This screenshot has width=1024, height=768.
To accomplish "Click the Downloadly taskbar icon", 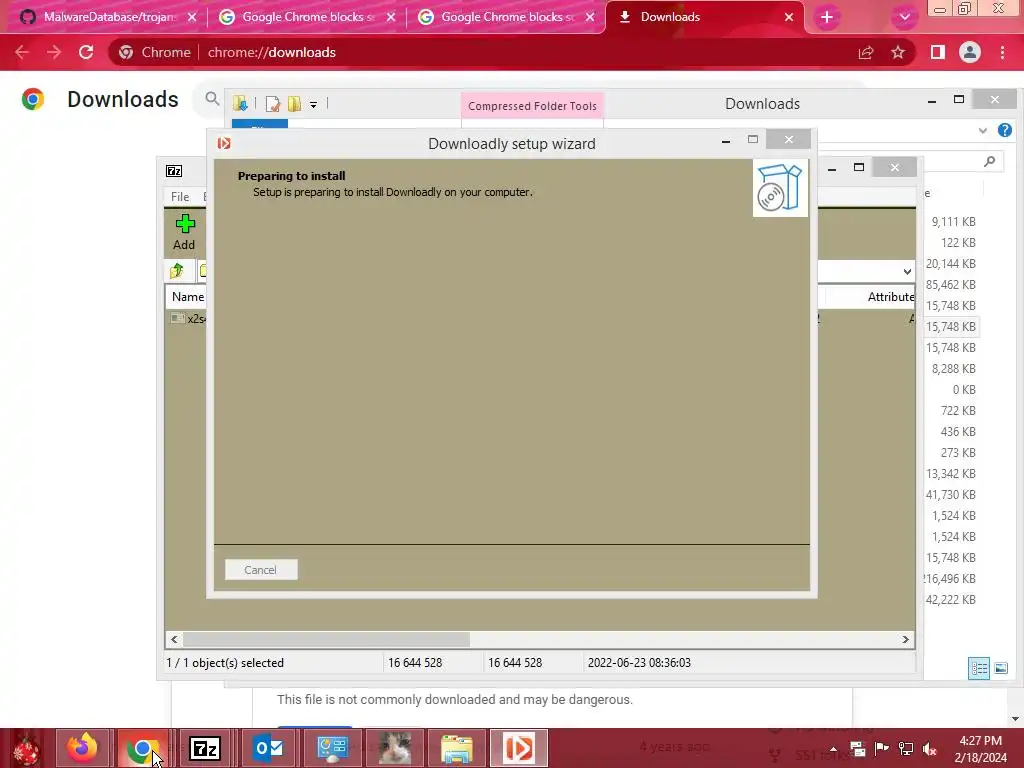I will [x=519, y=748].
